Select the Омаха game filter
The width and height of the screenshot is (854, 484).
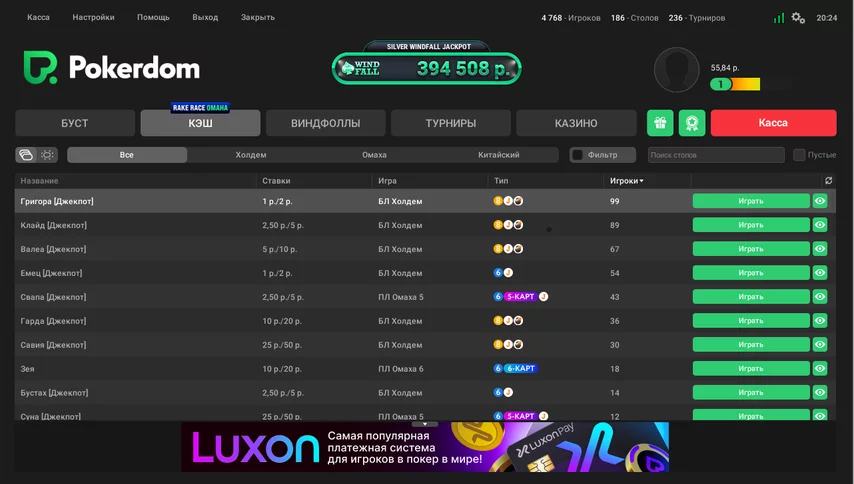[374, 155]
